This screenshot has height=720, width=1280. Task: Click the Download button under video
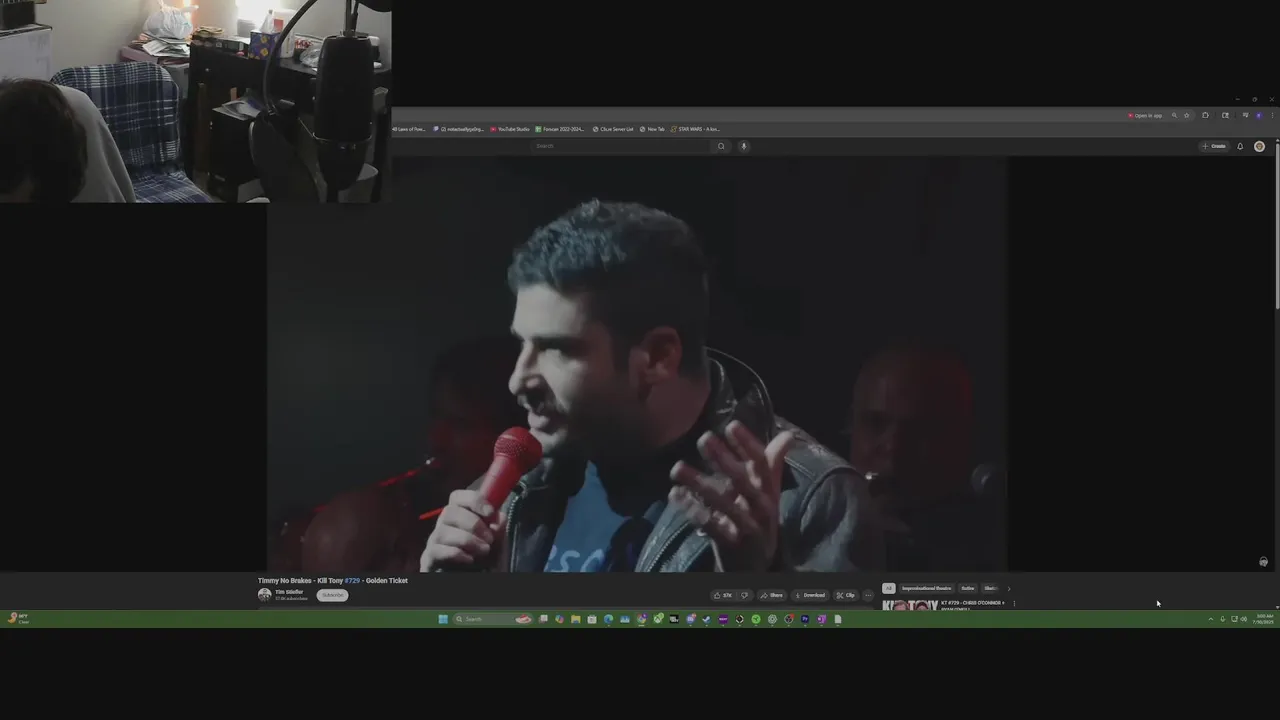point(810,595)
